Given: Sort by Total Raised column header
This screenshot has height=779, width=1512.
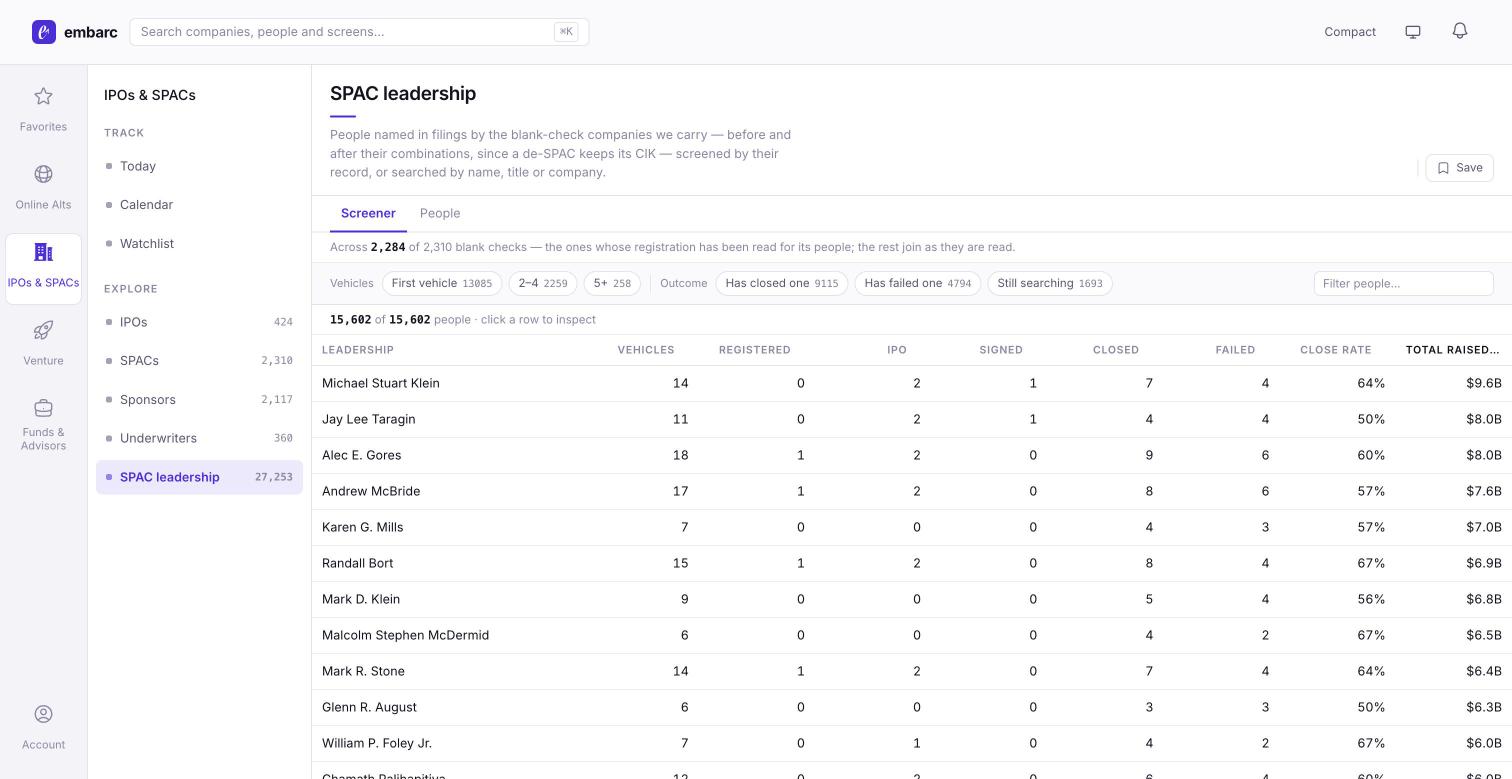Looking at the screenshot, I should click(x=1452, y=350).
